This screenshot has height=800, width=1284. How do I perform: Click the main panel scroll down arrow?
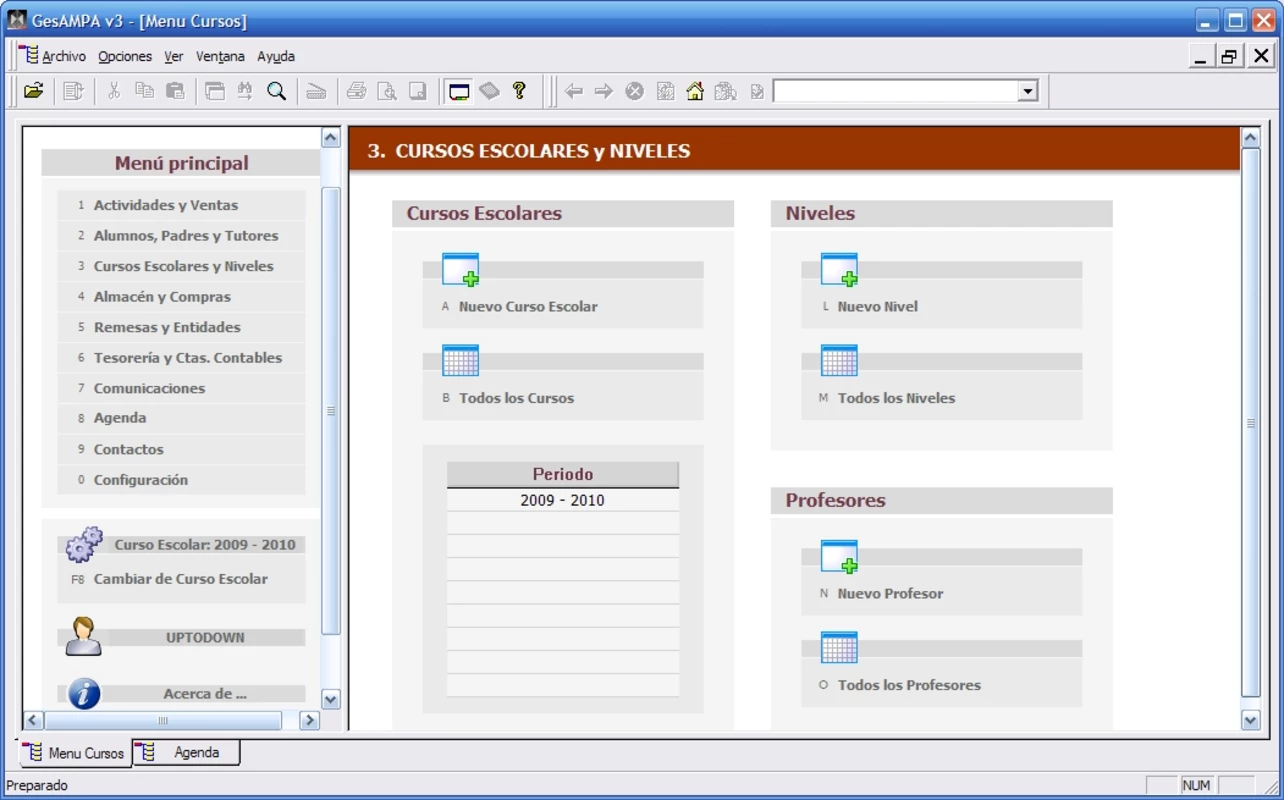pos(1251,720)
